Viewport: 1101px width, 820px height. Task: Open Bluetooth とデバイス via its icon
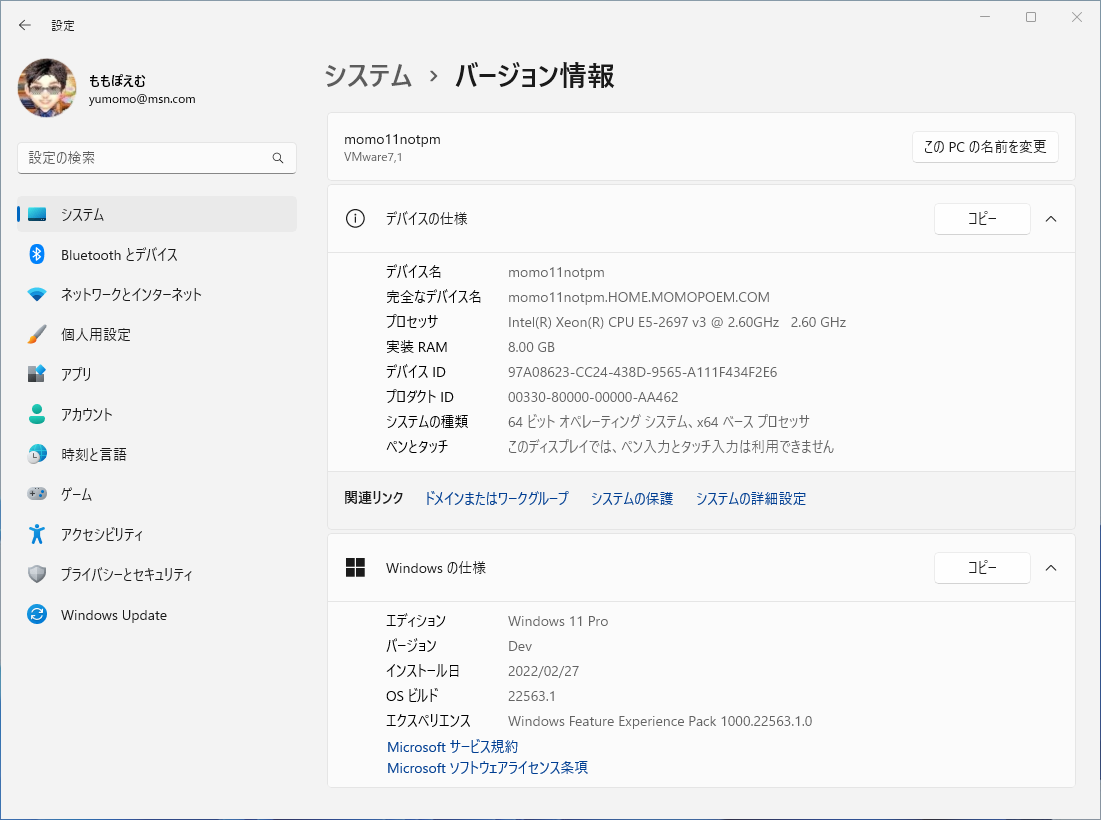[x=37, y=254]
